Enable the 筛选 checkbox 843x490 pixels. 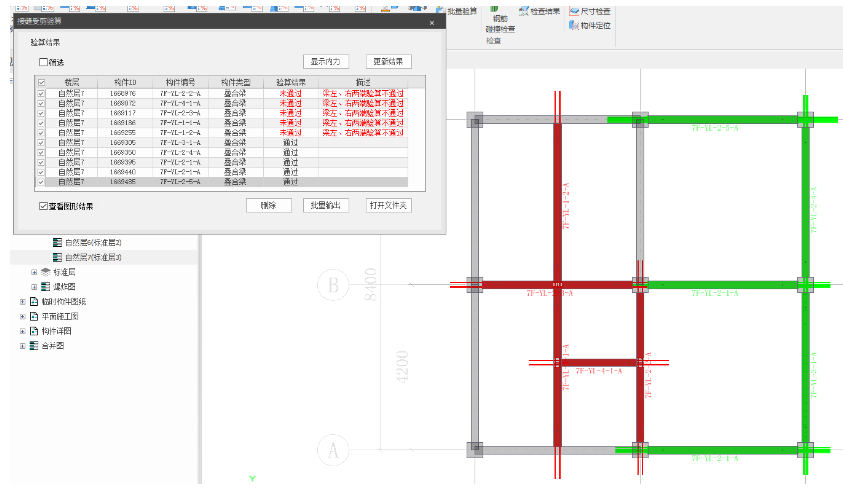(42, 62)
